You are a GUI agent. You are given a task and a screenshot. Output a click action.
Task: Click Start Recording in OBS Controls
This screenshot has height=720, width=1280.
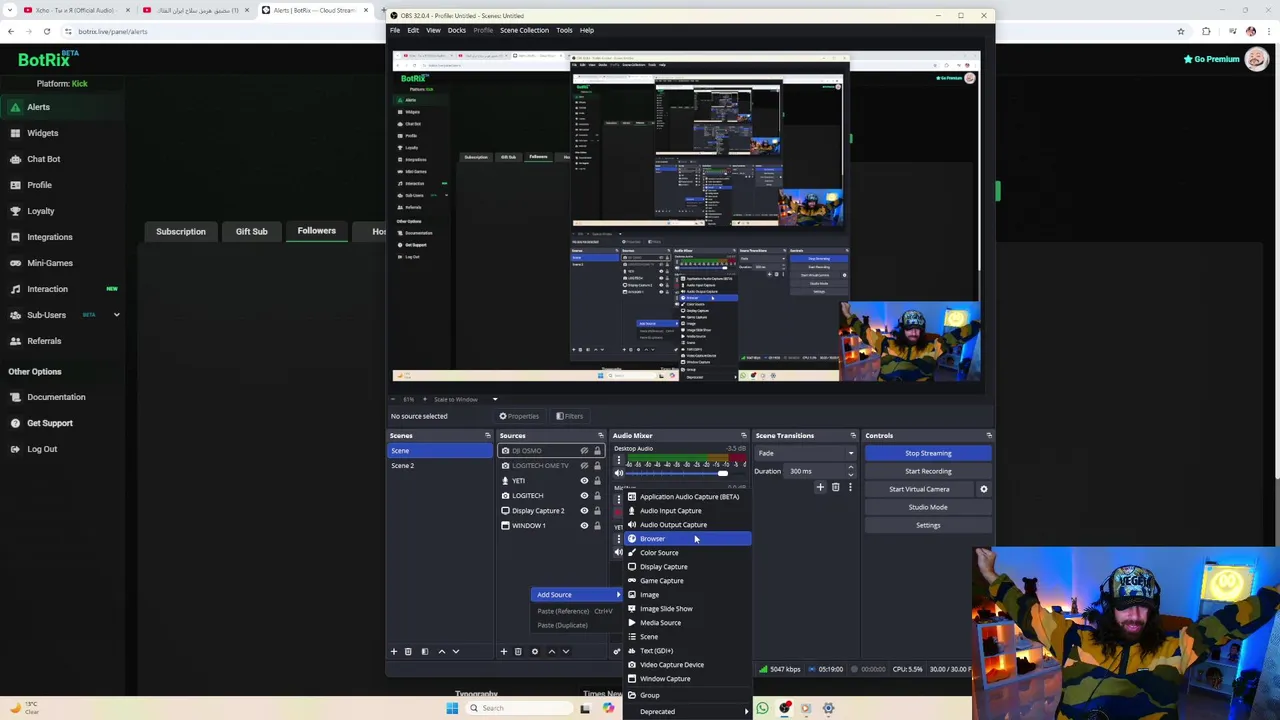point(928,471)
